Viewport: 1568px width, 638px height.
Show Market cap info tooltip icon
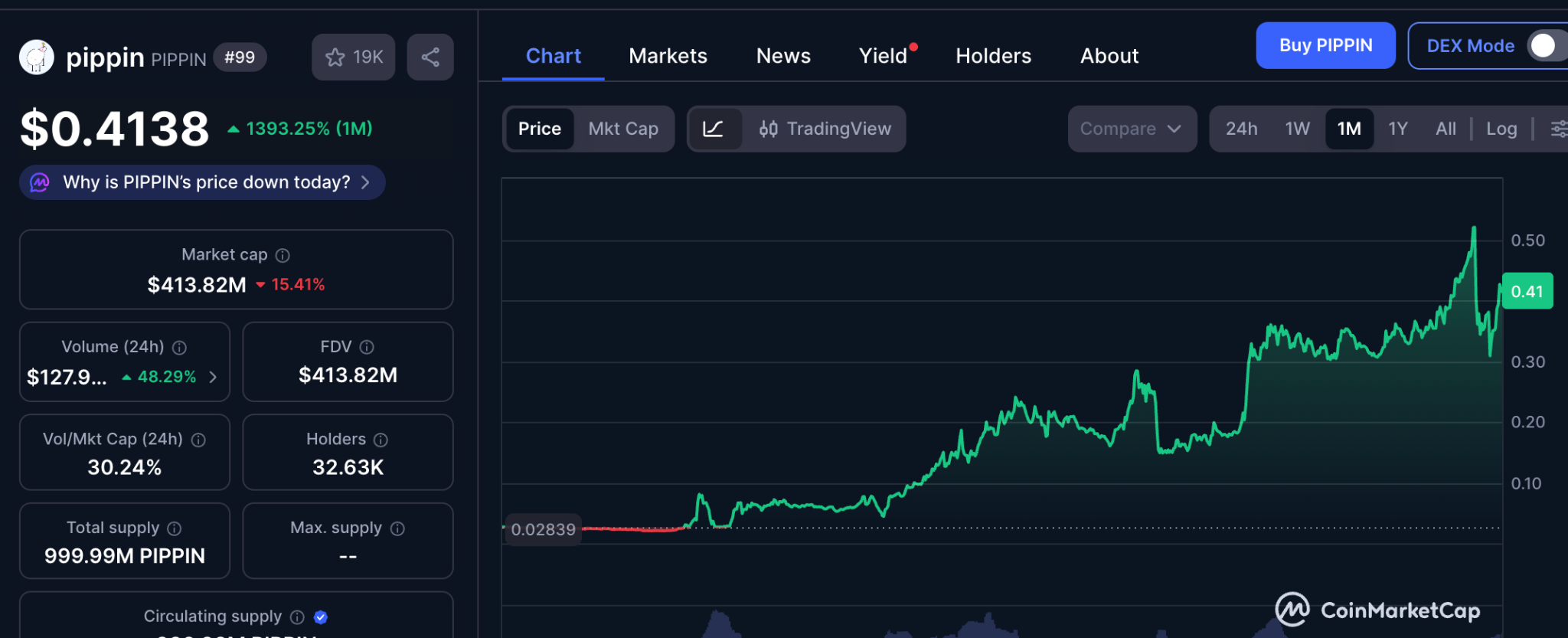[x=283, y=255]
